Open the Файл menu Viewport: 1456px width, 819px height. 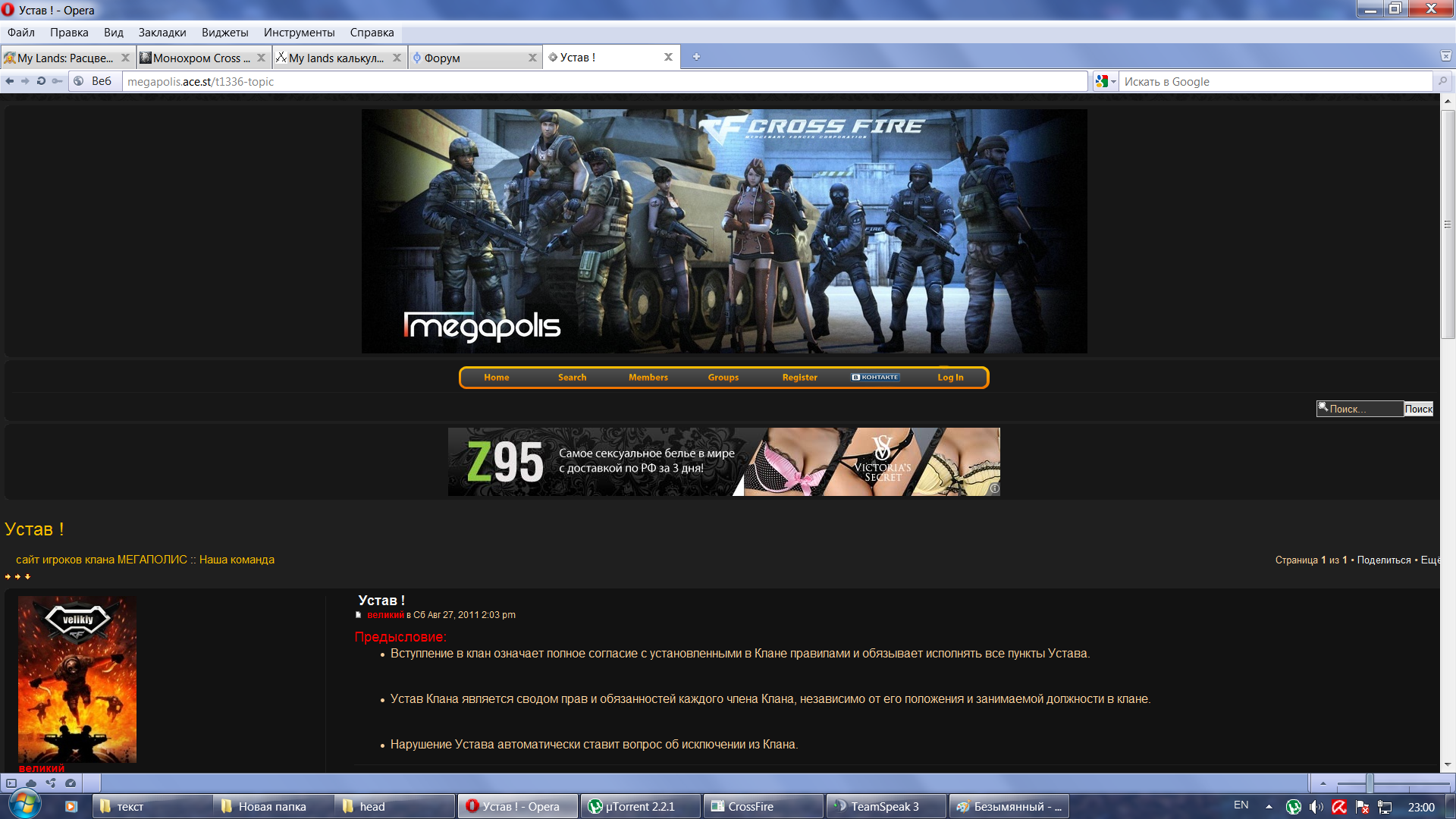pos(21,33)
